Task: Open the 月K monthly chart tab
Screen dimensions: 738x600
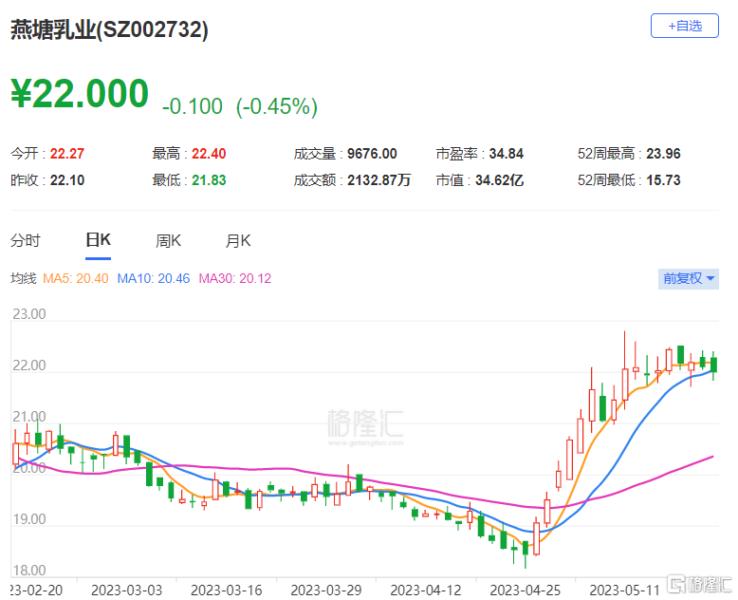Action: pyautogui.click(x=238, y=241)
